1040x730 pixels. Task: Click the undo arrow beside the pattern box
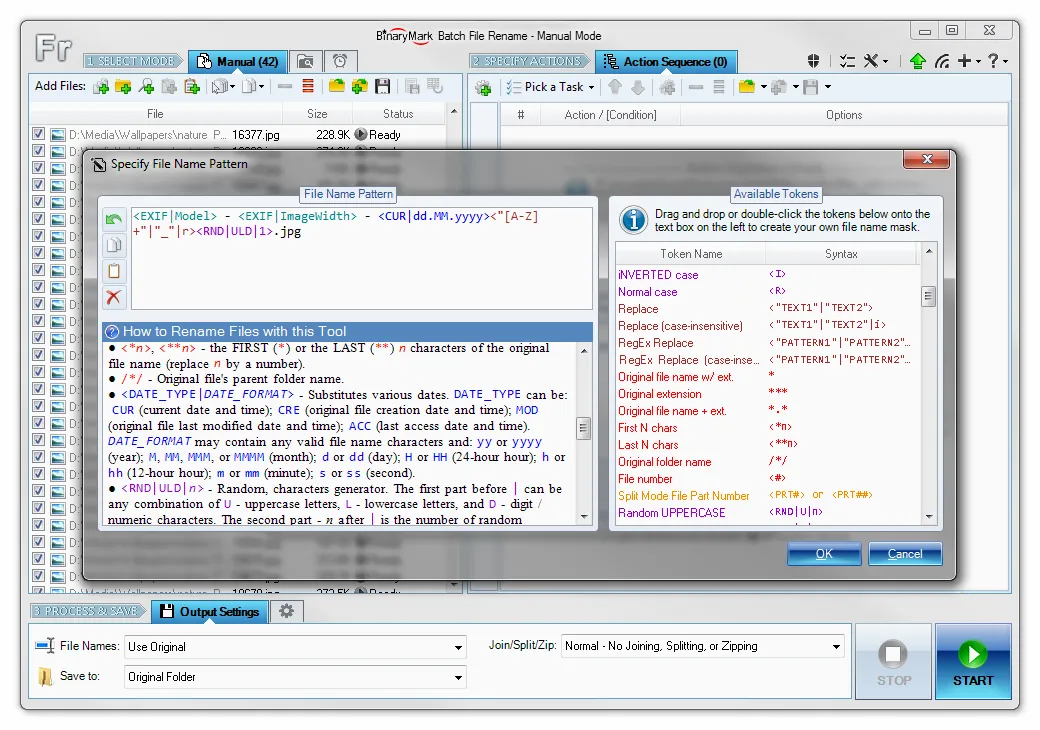click(x=114, y=219)
